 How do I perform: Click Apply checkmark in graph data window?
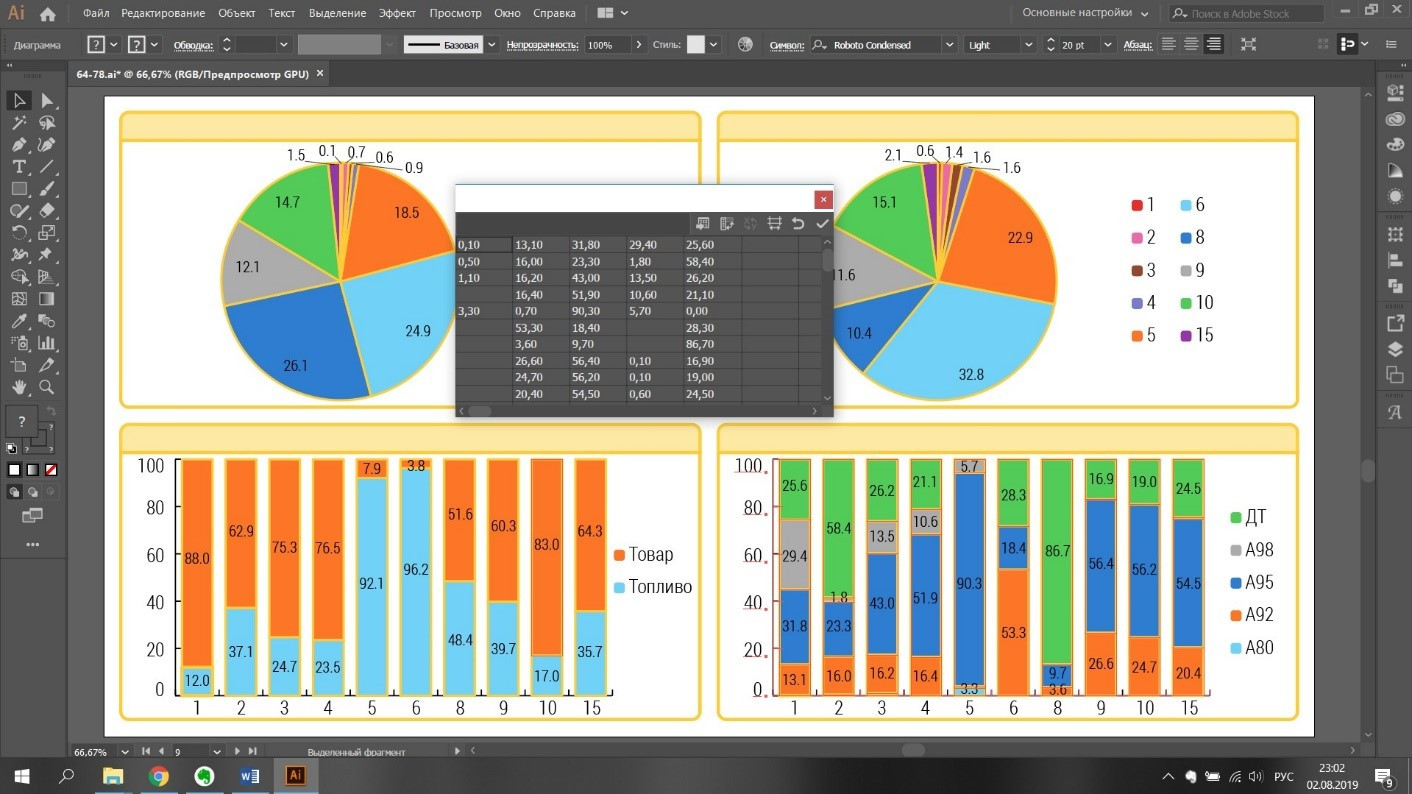(x=822, y=223)
